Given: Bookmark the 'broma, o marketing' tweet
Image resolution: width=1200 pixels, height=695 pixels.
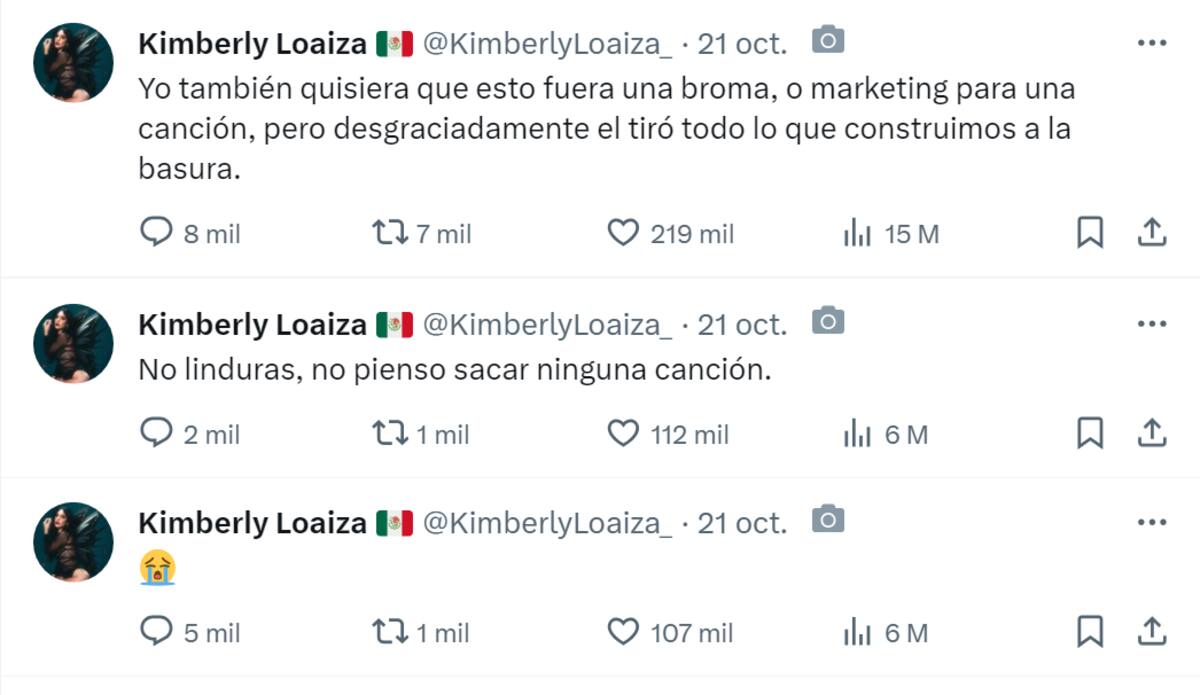Looking at the screenshot, I should (1089, 233).
